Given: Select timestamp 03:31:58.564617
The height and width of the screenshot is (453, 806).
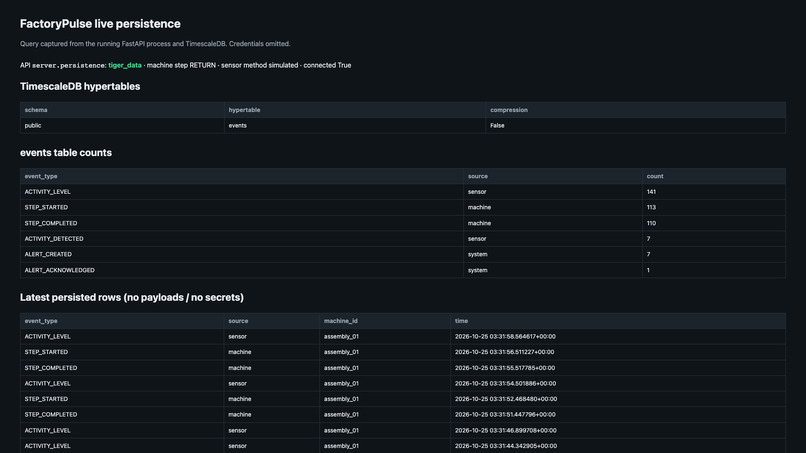Looking at the screenshot, I should click(x=505, y=336).
